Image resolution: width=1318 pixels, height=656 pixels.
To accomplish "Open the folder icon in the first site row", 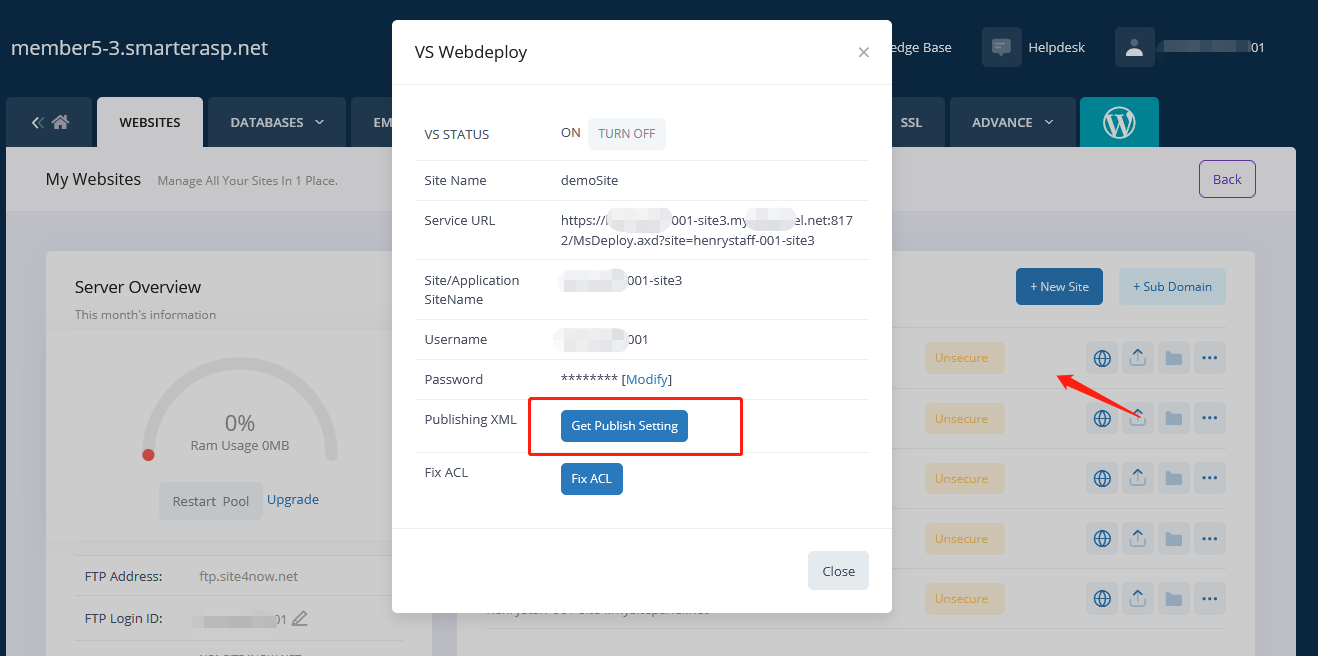I will click(1173, 358).
